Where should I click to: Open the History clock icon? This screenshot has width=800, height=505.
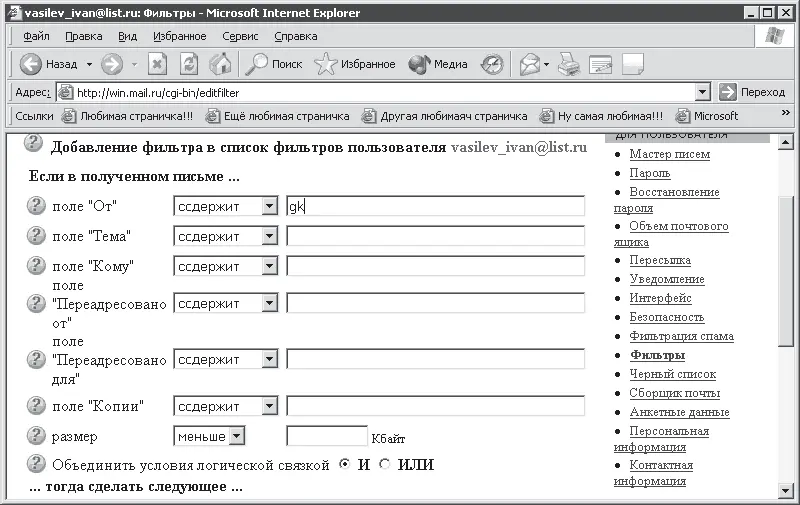[x=492, y=64]
